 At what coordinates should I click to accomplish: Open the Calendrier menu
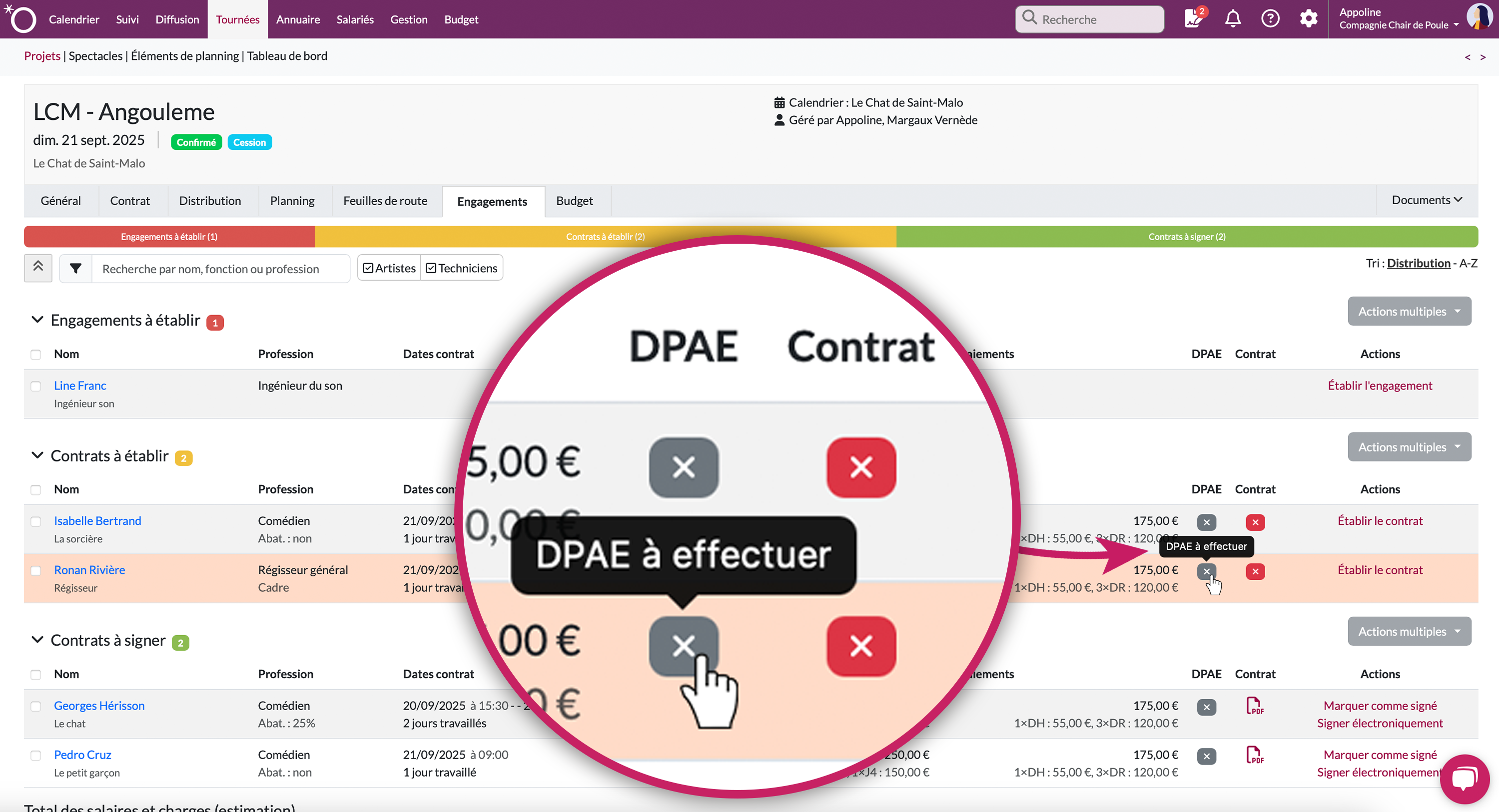(x=74, y=19)
